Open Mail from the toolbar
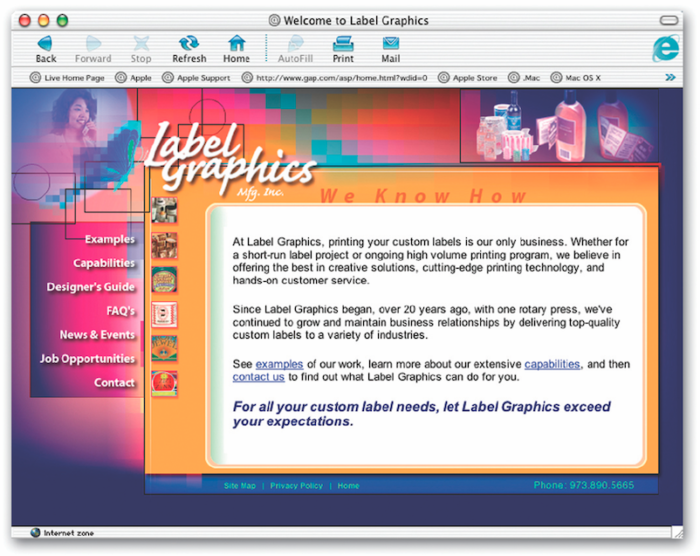 391,49
